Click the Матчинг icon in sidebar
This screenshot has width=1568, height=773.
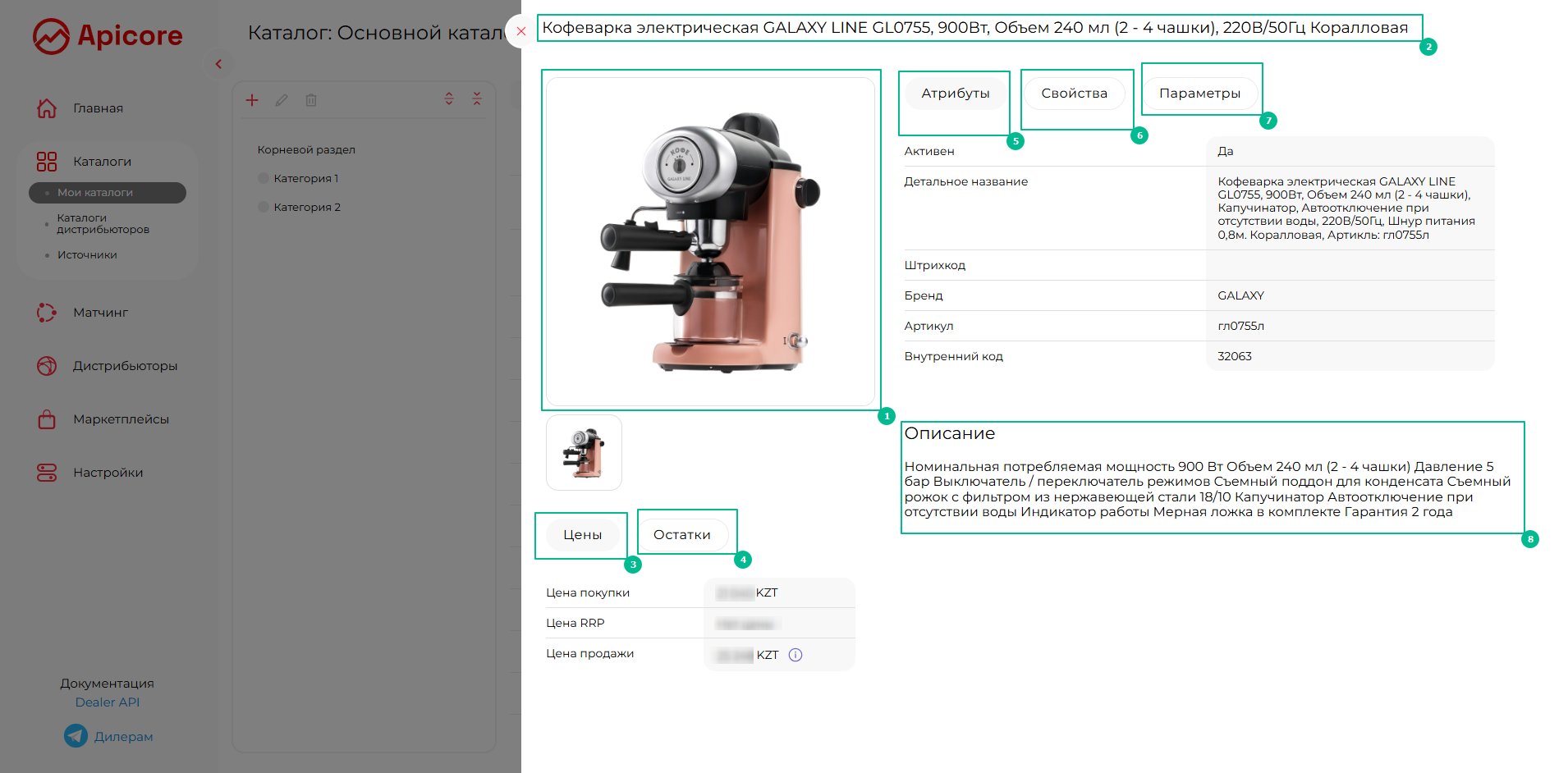tap(47, 313)
